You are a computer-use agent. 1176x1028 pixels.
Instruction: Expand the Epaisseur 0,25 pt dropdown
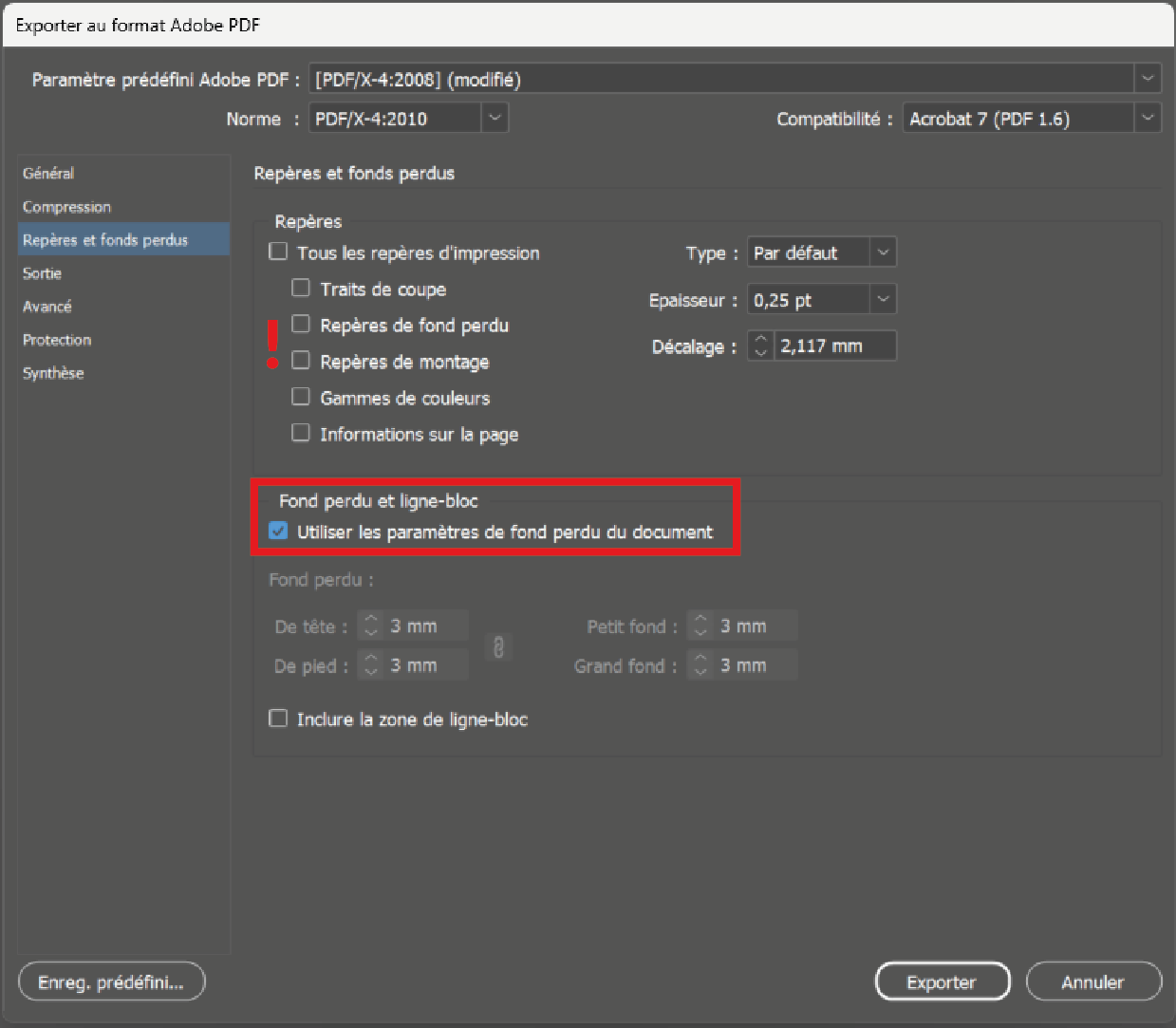click(883, 300)
